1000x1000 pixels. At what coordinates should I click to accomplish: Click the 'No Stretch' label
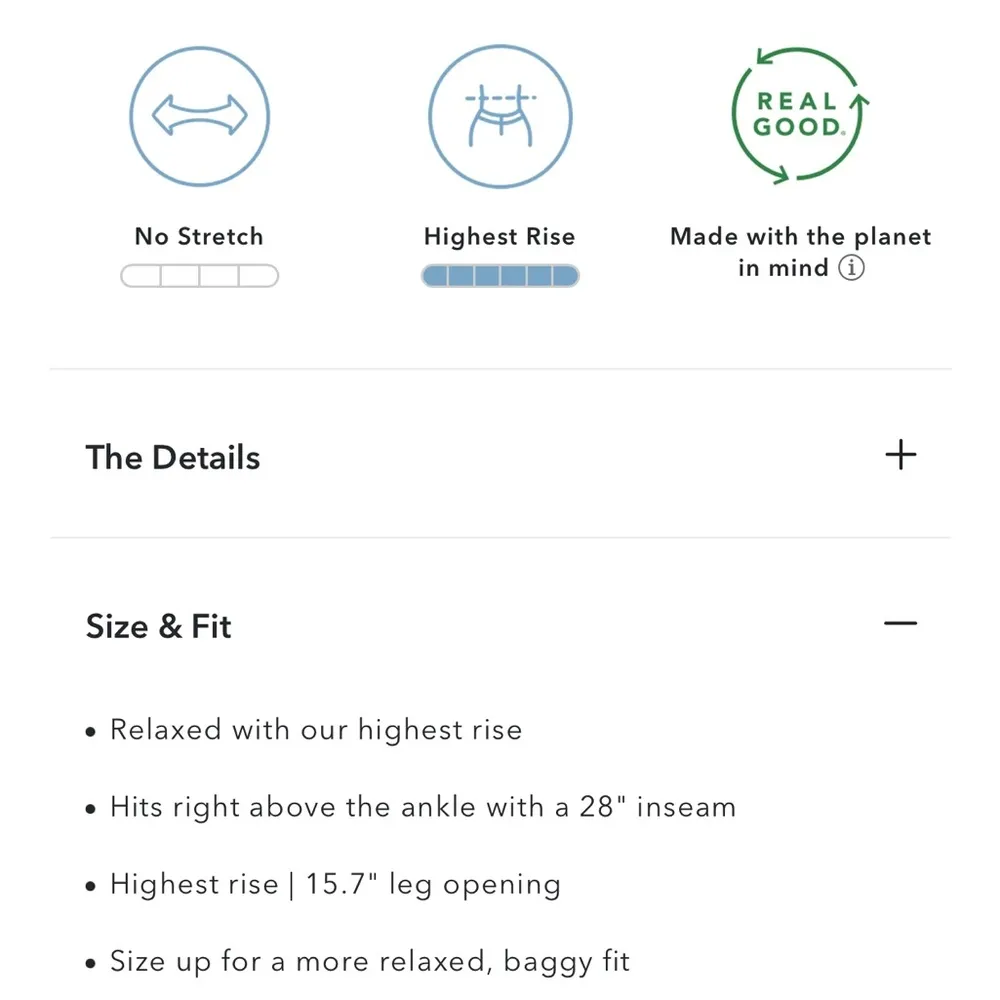pos(199,237)
